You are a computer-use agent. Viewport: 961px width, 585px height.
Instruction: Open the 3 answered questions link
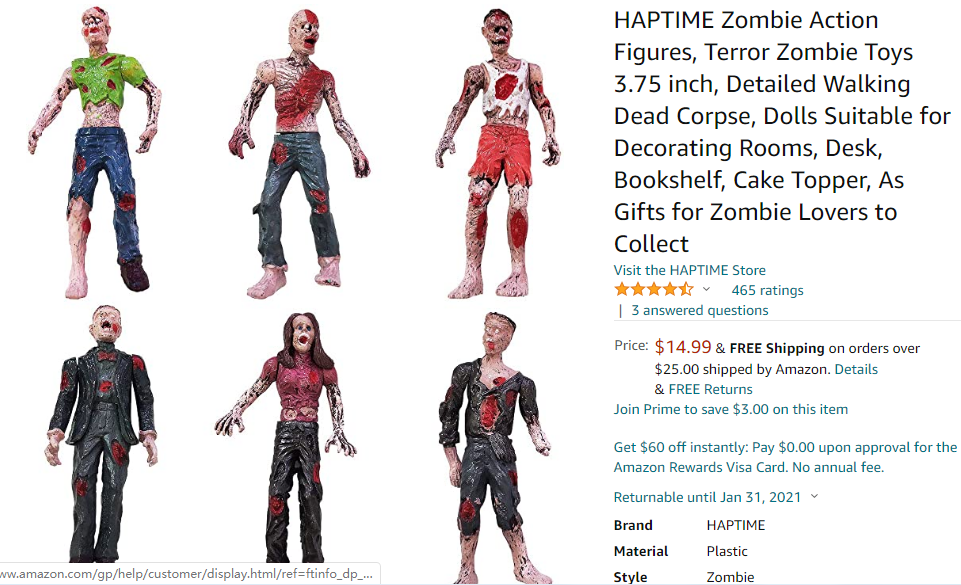click(x=699, y=311)
